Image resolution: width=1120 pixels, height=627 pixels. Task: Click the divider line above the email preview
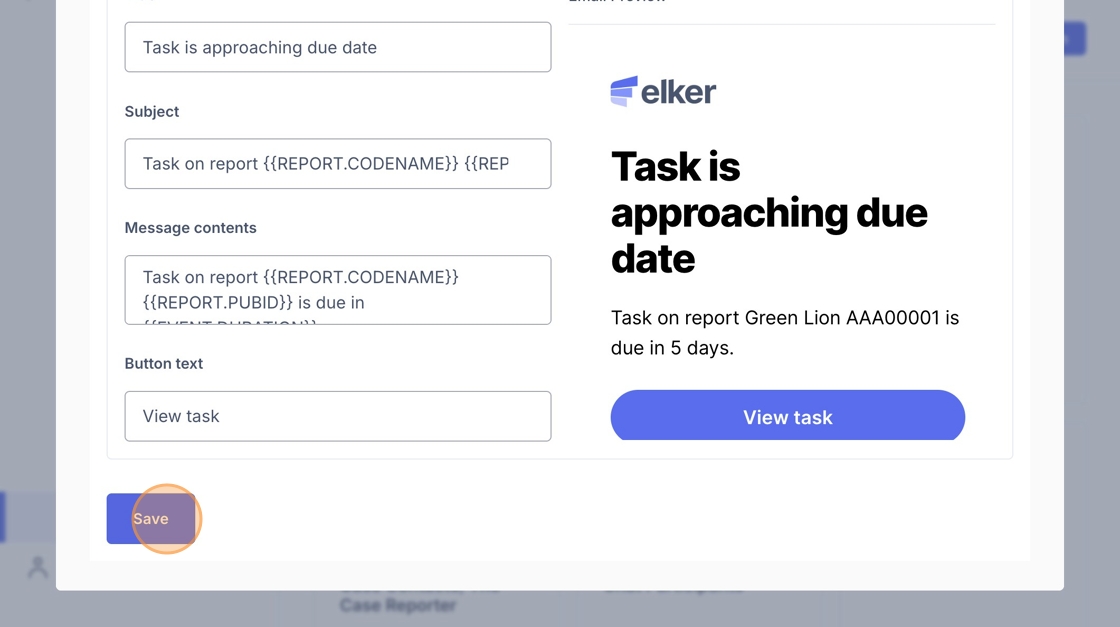point(781,24)
